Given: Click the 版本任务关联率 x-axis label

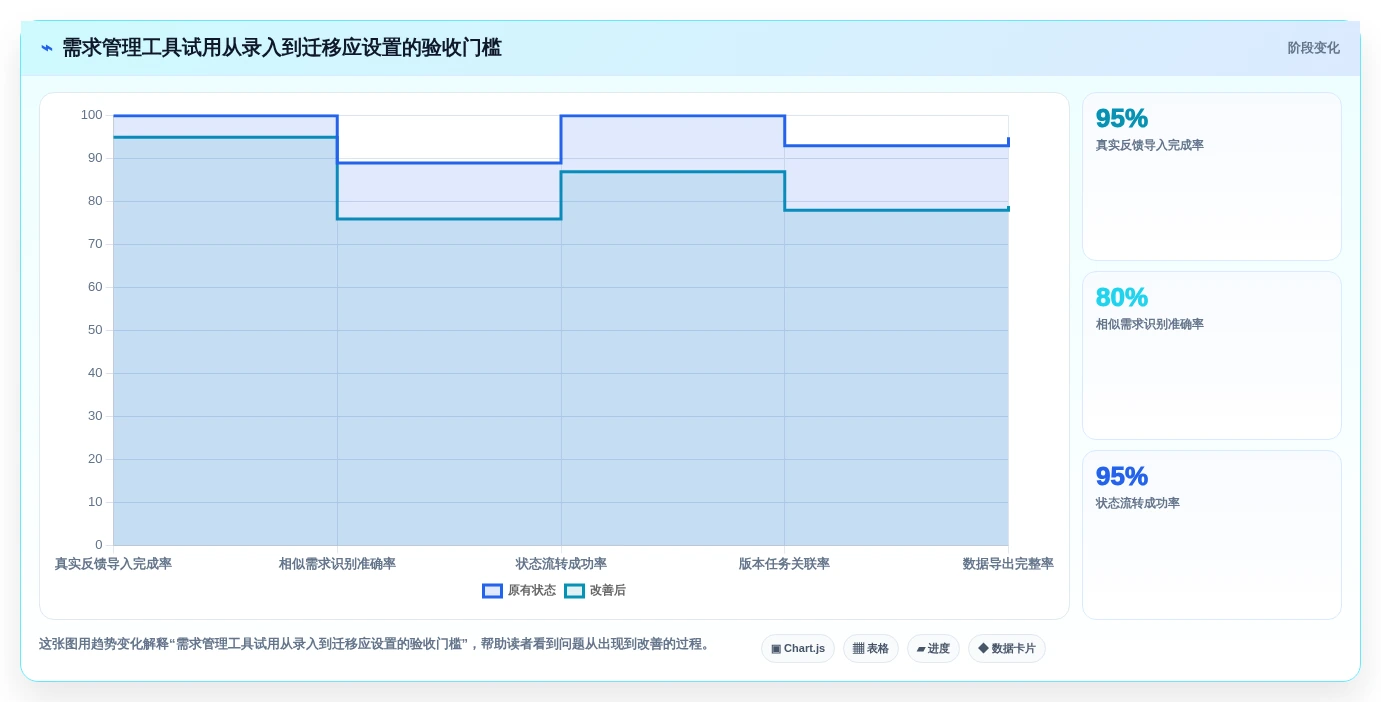Looking at the screenshot, I should (x=784, y=564).
